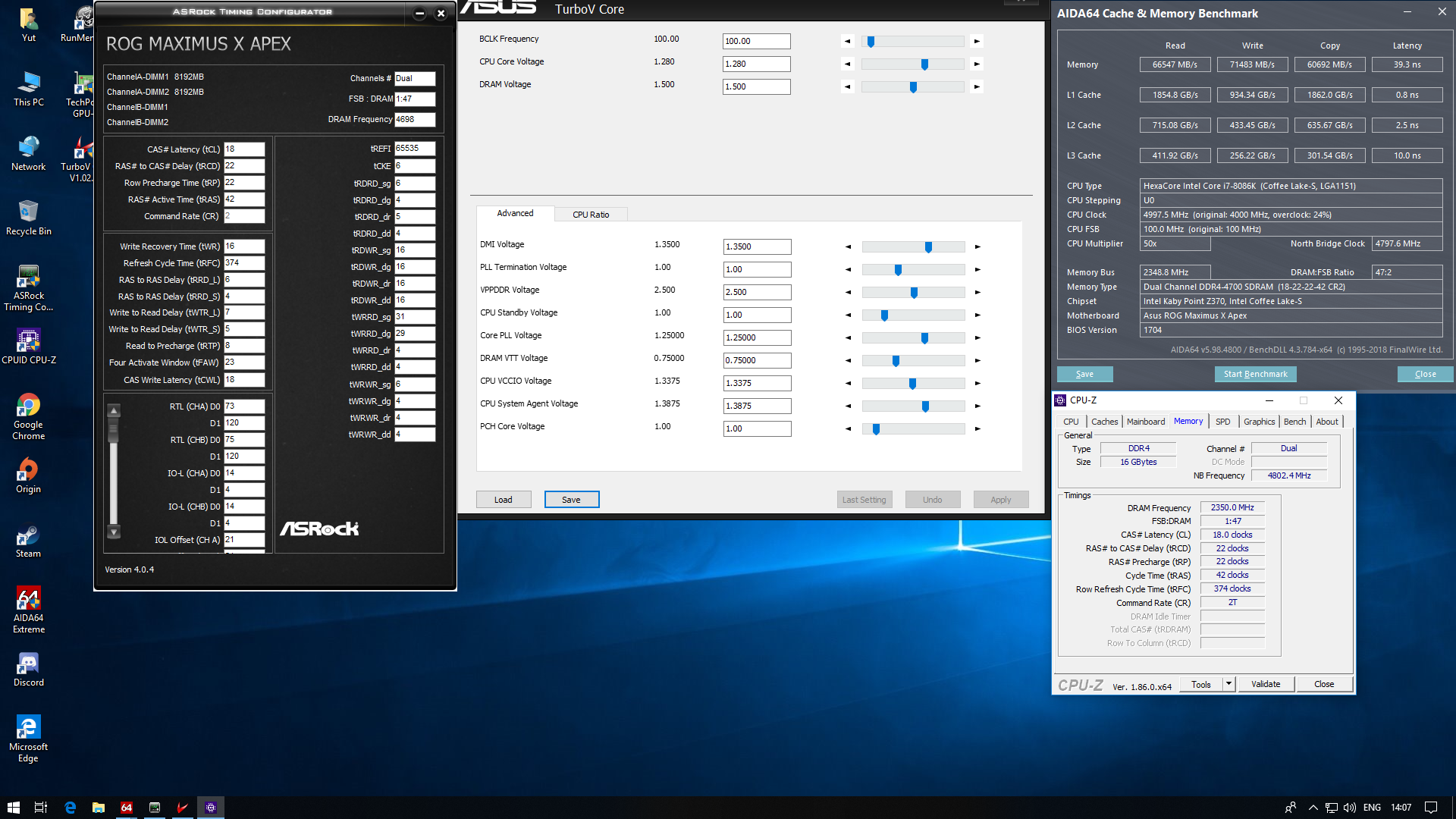Open Task View in the taskbar

coord(41,808)
